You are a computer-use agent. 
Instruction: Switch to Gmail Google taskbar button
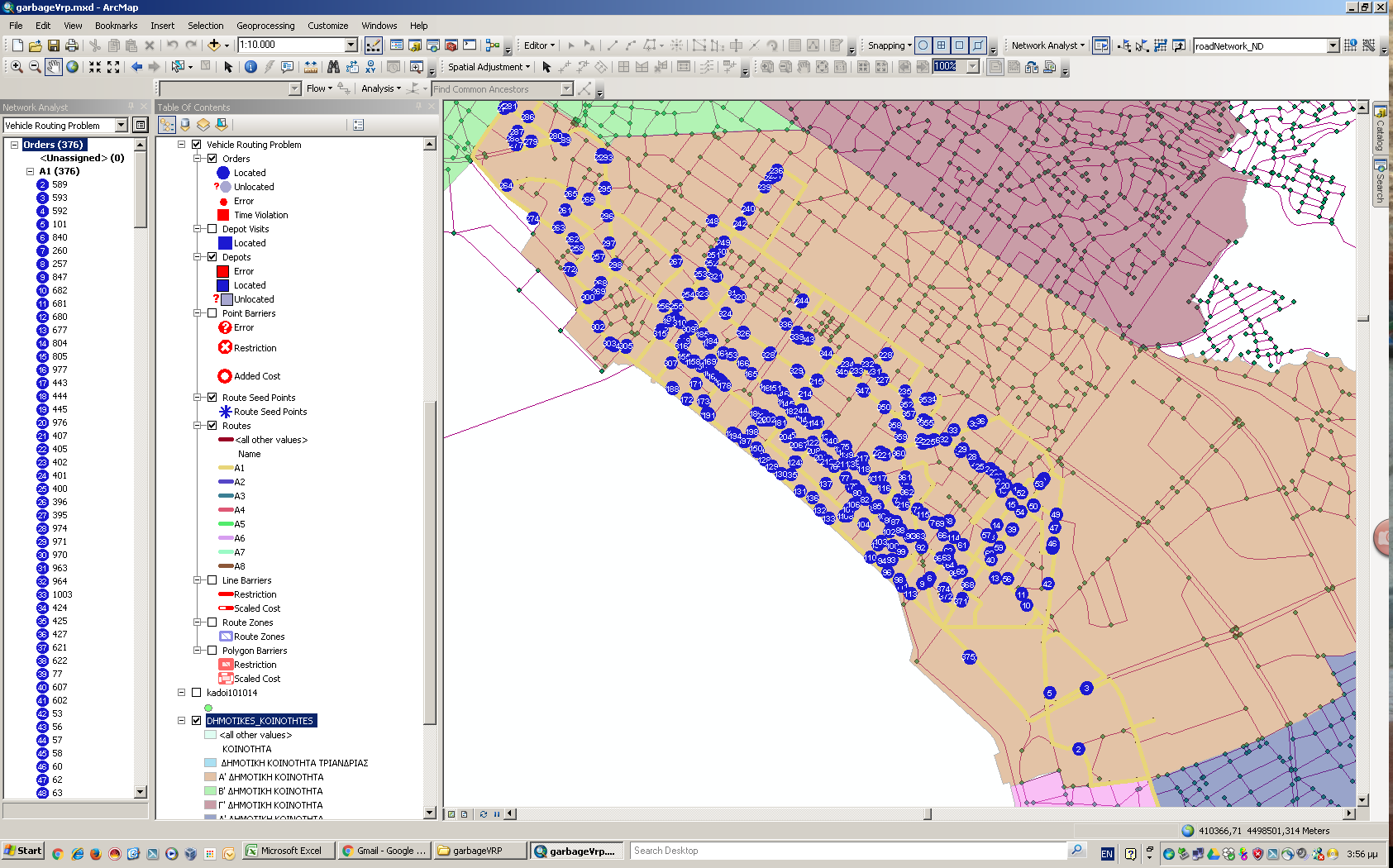tap(384, 851)
